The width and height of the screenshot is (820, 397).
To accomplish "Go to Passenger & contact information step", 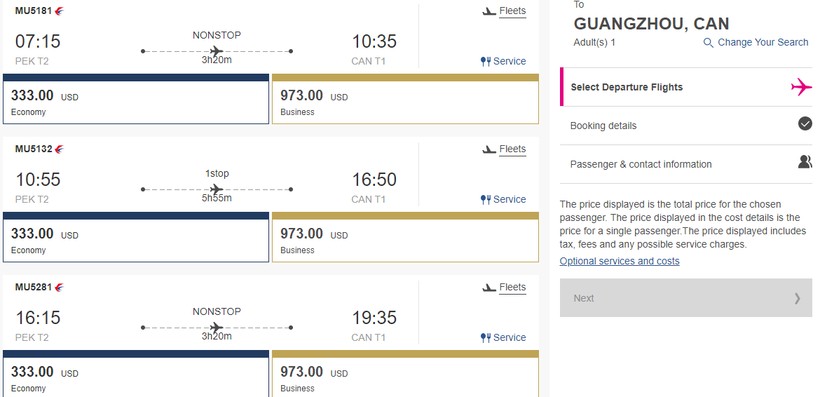I will point(686,164).
